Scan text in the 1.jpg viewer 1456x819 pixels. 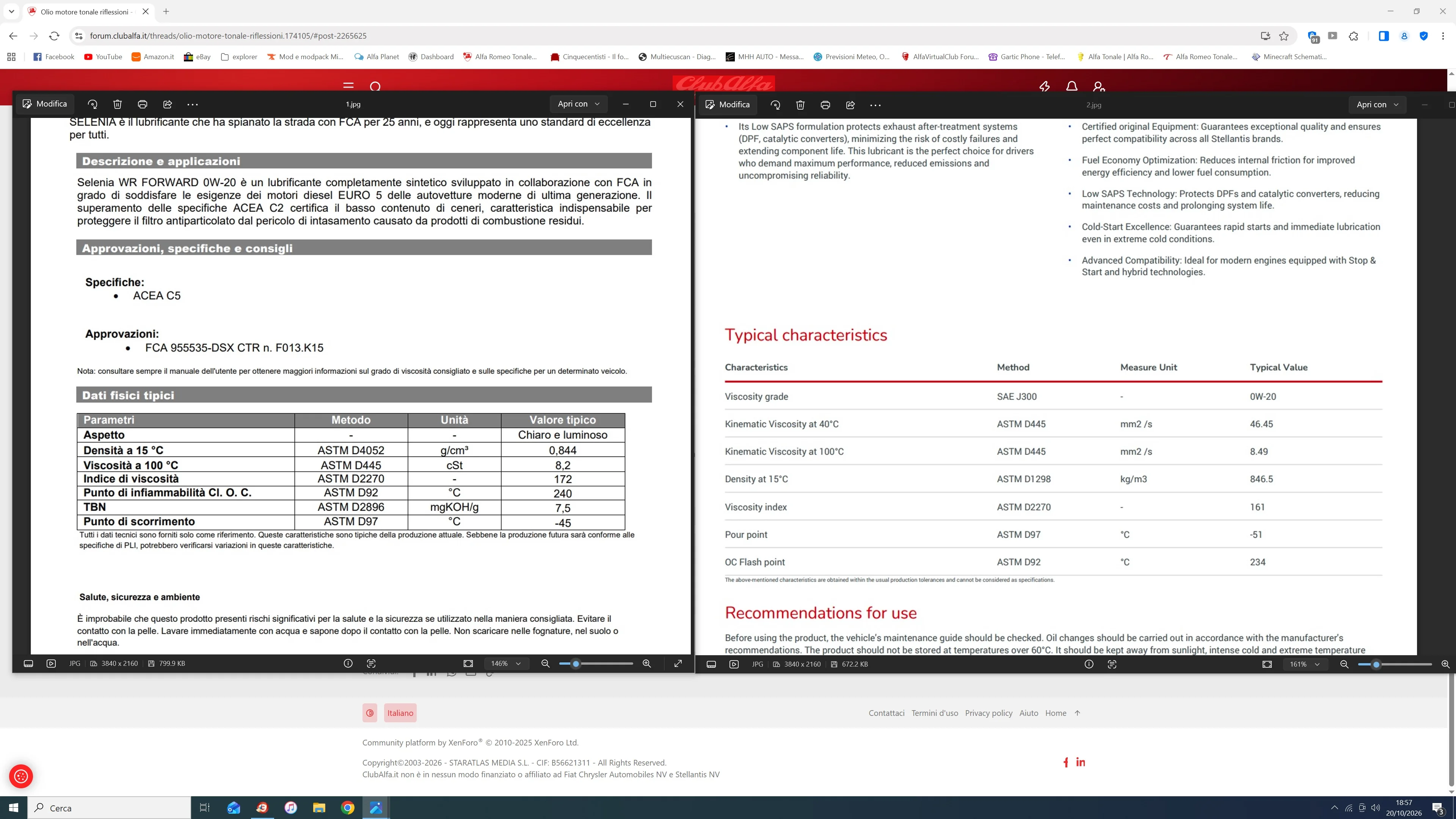click(371, 664)
